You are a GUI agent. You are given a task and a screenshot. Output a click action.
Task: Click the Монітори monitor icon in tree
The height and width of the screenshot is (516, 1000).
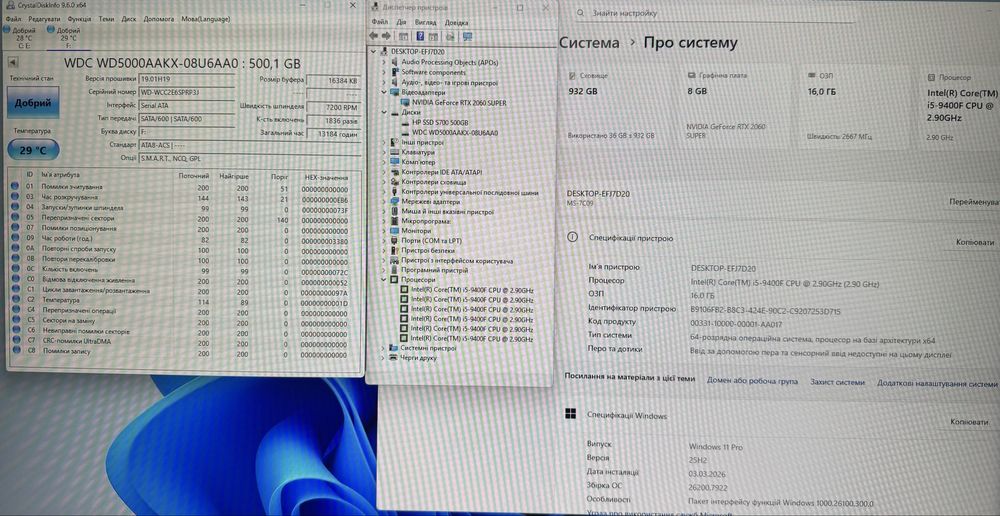pos(393,231)
